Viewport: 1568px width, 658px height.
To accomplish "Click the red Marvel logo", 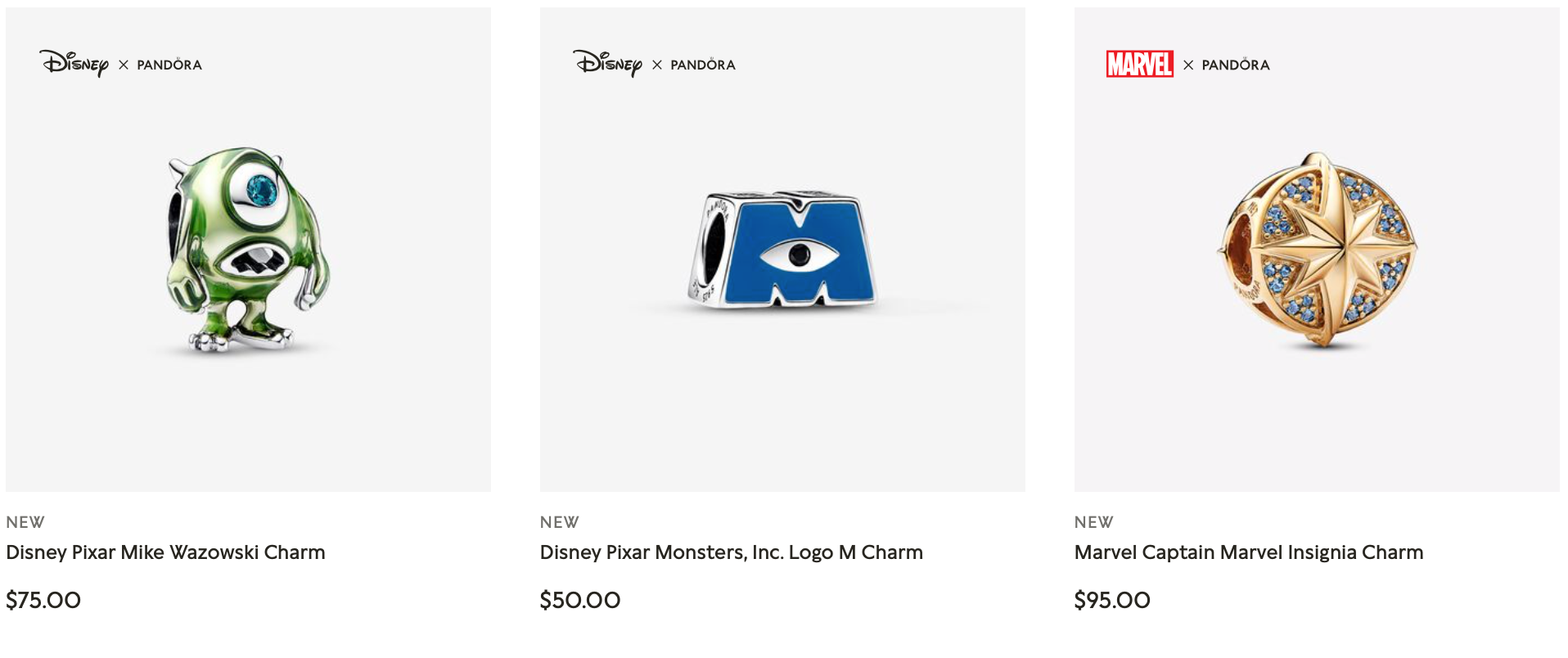I will (1140, 64).
